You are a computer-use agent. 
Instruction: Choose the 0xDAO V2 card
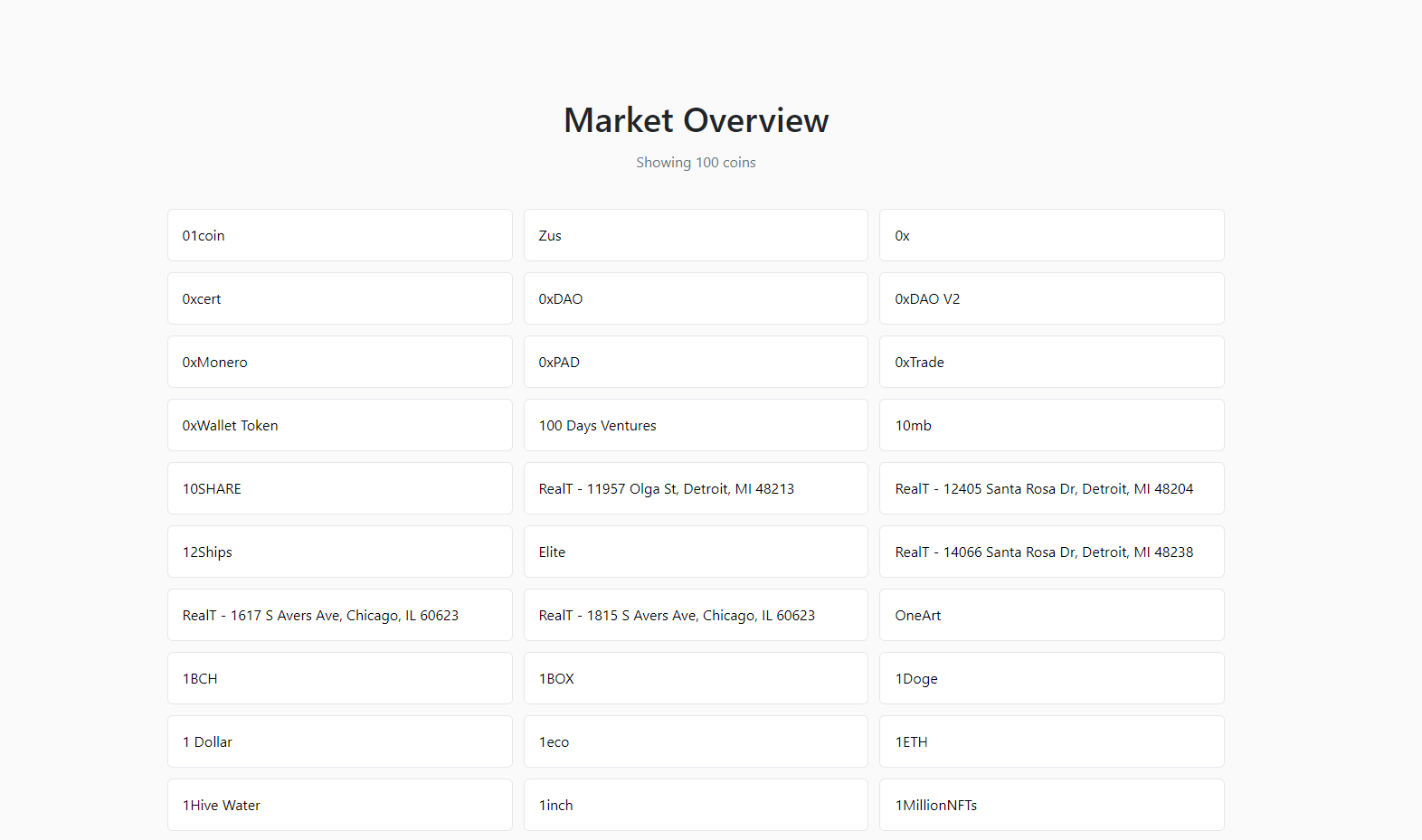click(1052, 298)
